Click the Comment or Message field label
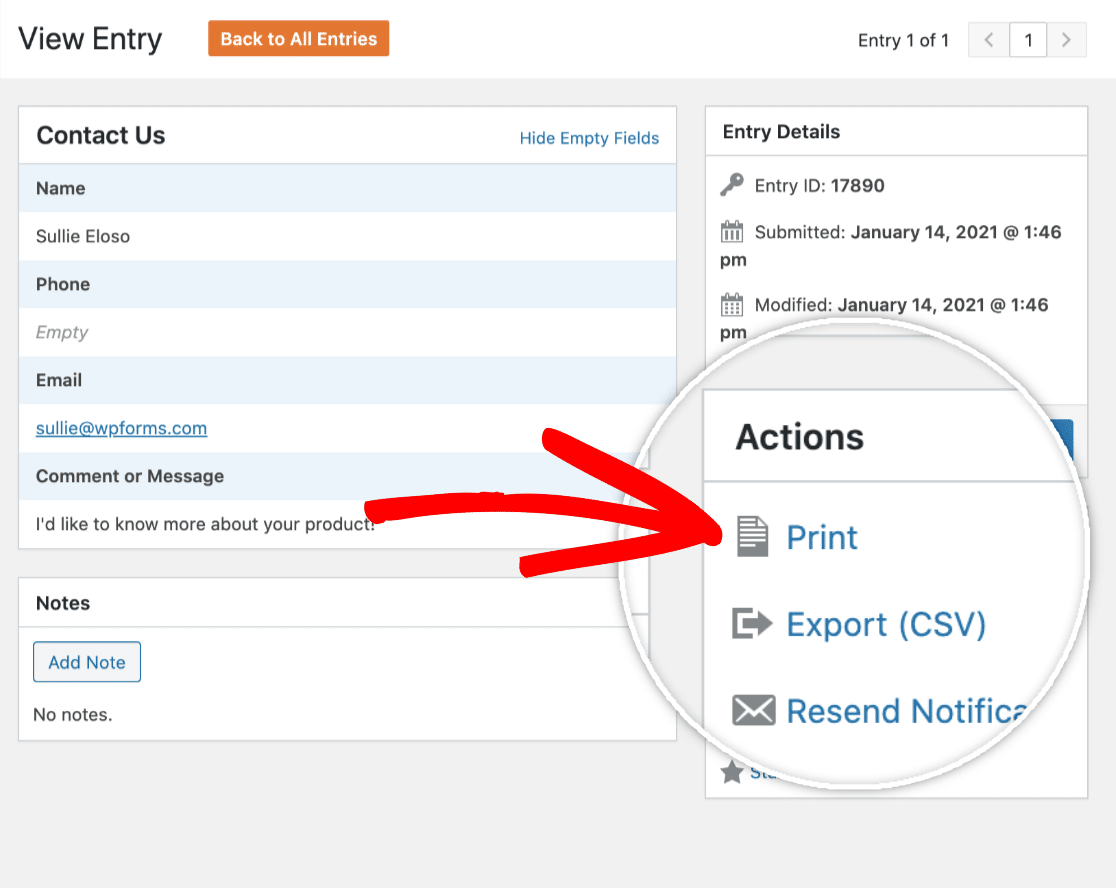1116x888 pixels. (130, 476)
